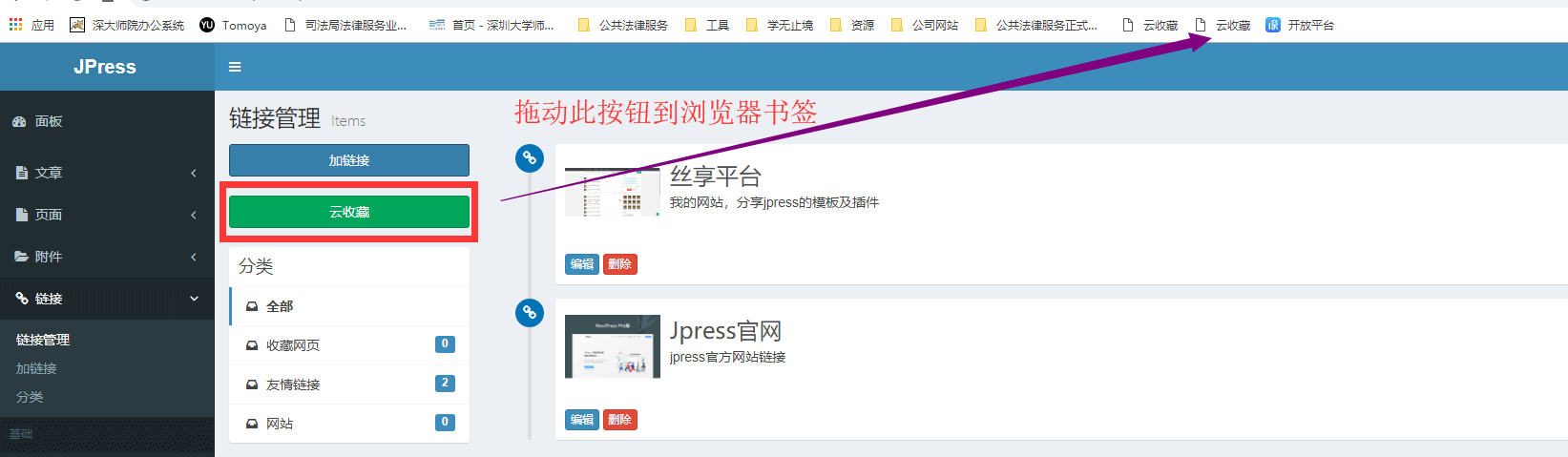Click inbox icon next to 全部 category

(x=252, y=306)
